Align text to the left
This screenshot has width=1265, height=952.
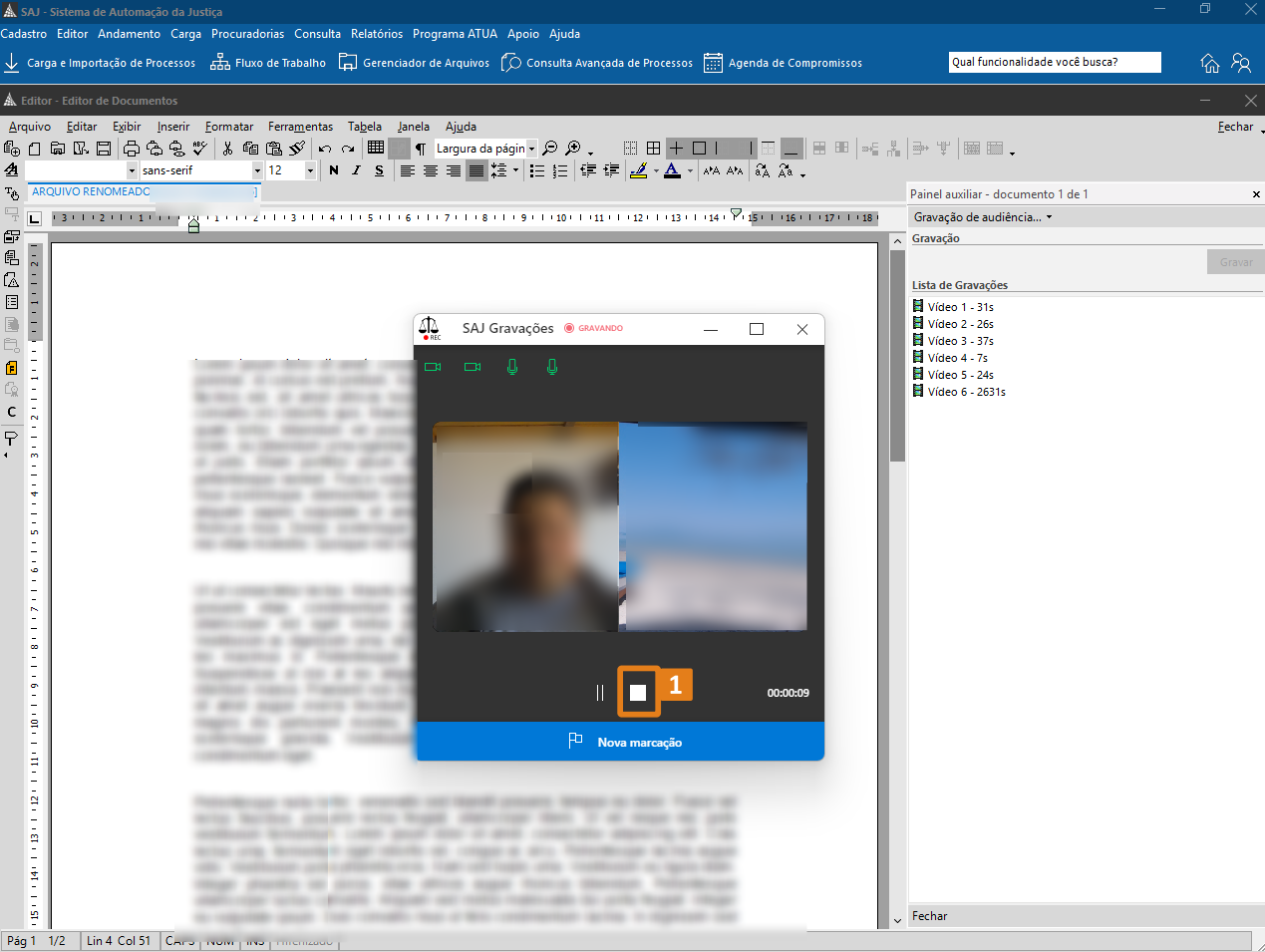pyautogui.click(x=407, y=170)
